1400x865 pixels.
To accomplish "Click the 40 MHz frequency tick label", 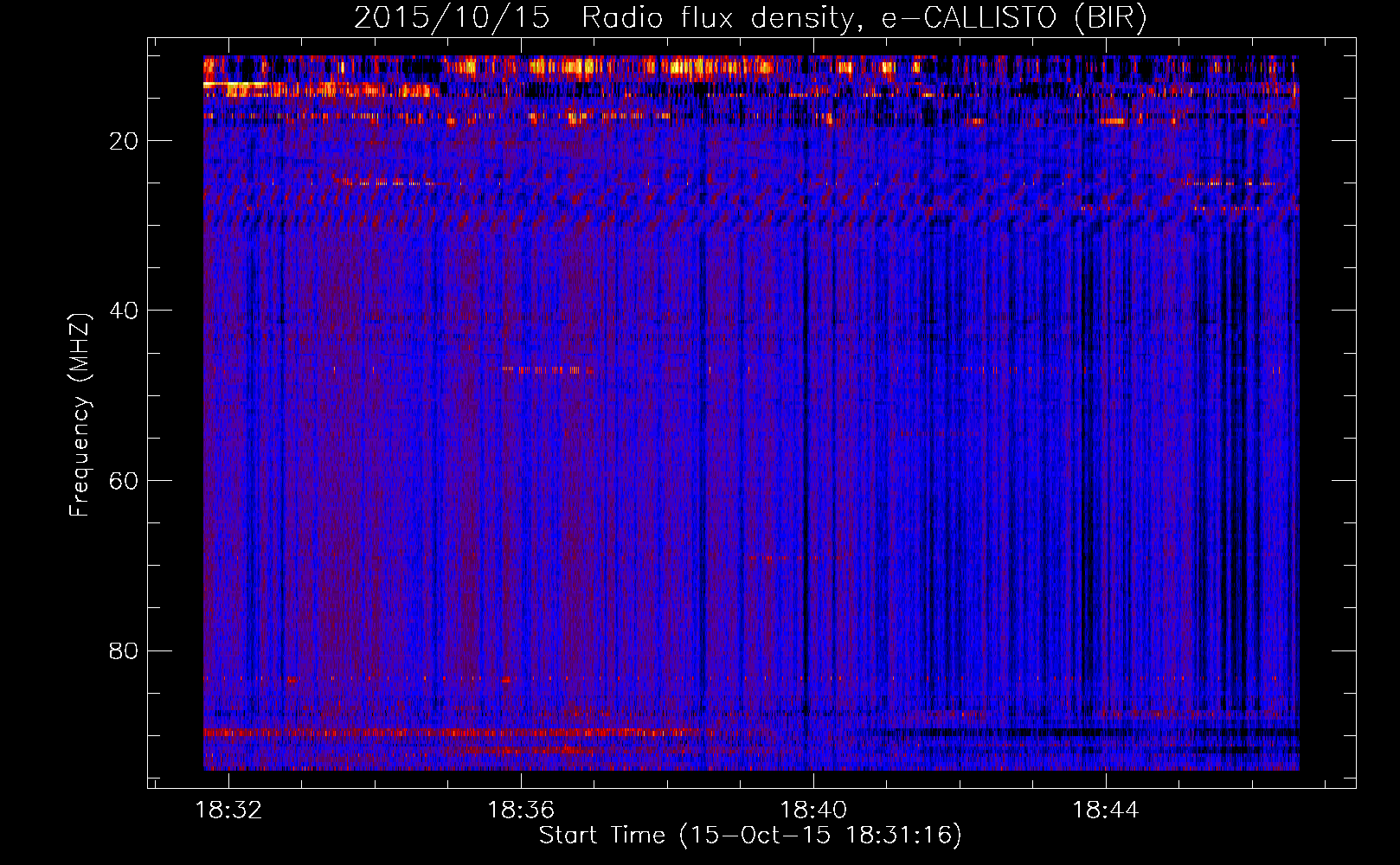I will 124,311.
